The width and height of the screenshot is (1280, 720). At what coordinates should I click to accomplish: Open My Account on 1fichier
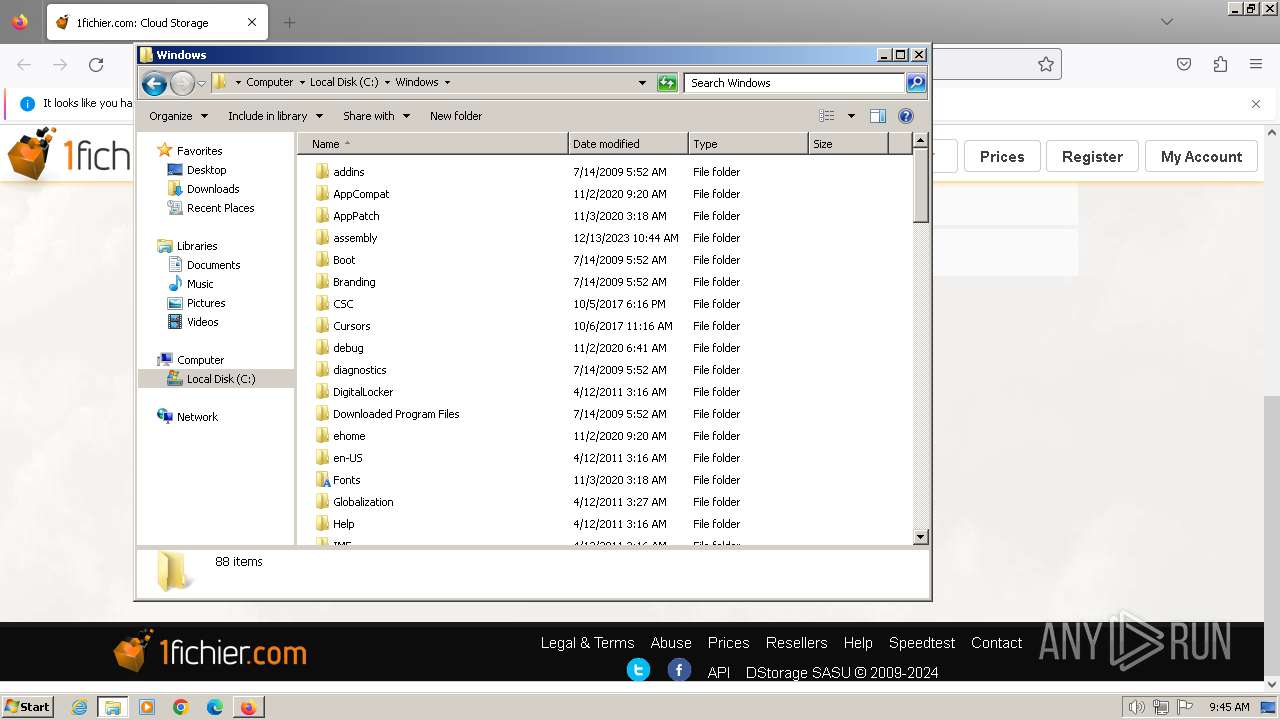(1201, 156)
